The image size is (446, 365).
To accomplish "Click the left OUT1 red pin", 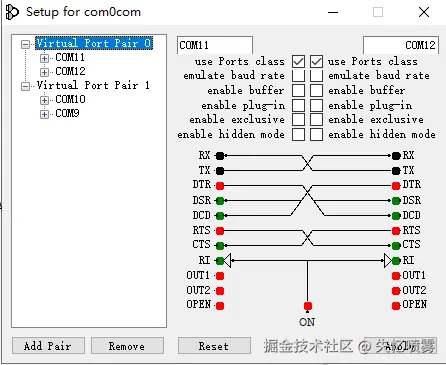I will click(x=220, y=276).
